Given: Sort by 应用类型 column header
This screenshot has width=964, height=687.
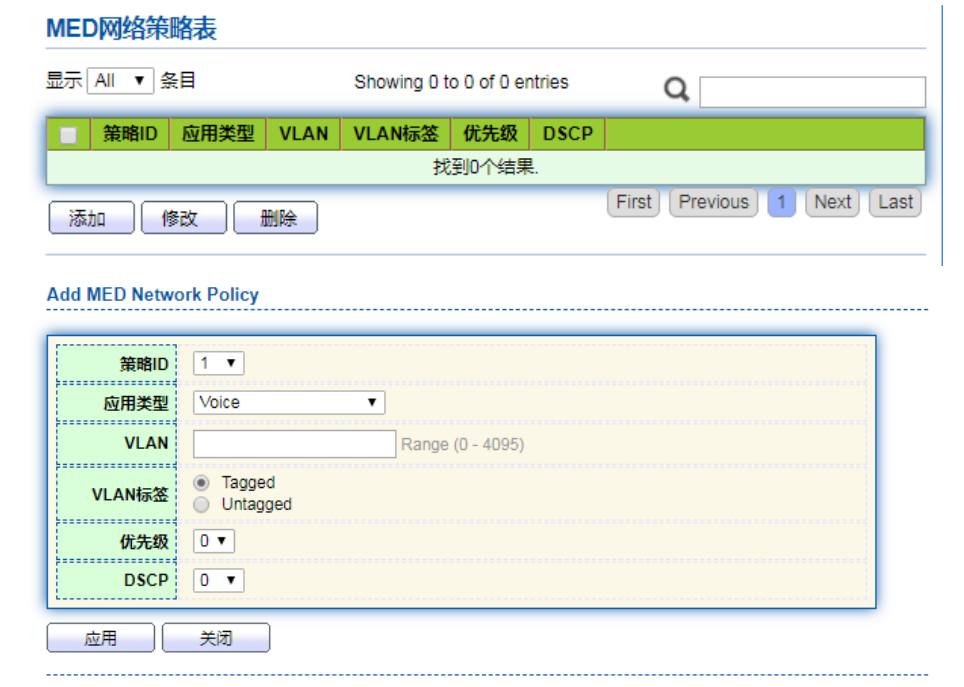Looking at the screenshot, I should pos(218,134).
